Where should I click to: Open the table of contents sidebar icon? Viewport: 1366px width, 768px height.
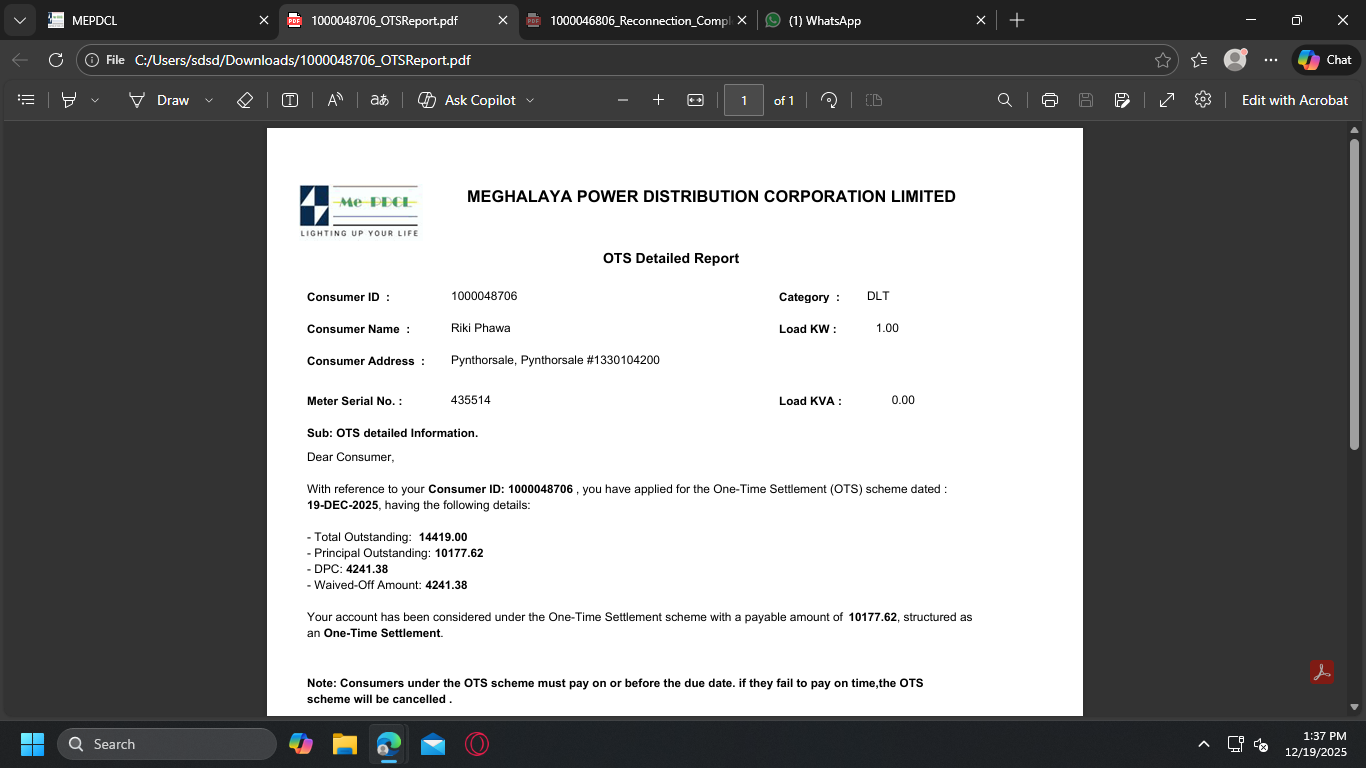click(x=27, y=100)
